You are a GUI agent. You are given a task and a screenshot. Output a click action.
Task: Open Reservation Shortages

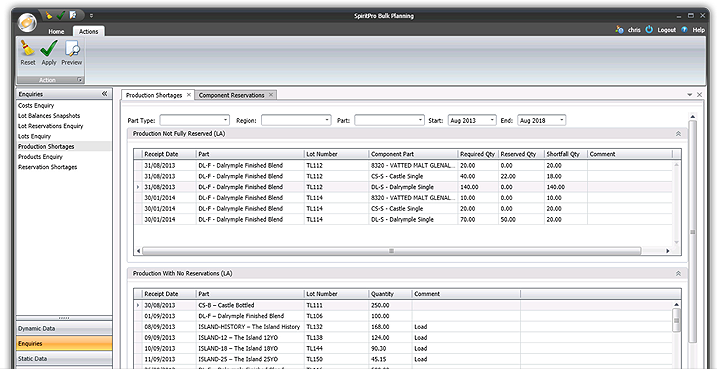[x=48, y=167]
